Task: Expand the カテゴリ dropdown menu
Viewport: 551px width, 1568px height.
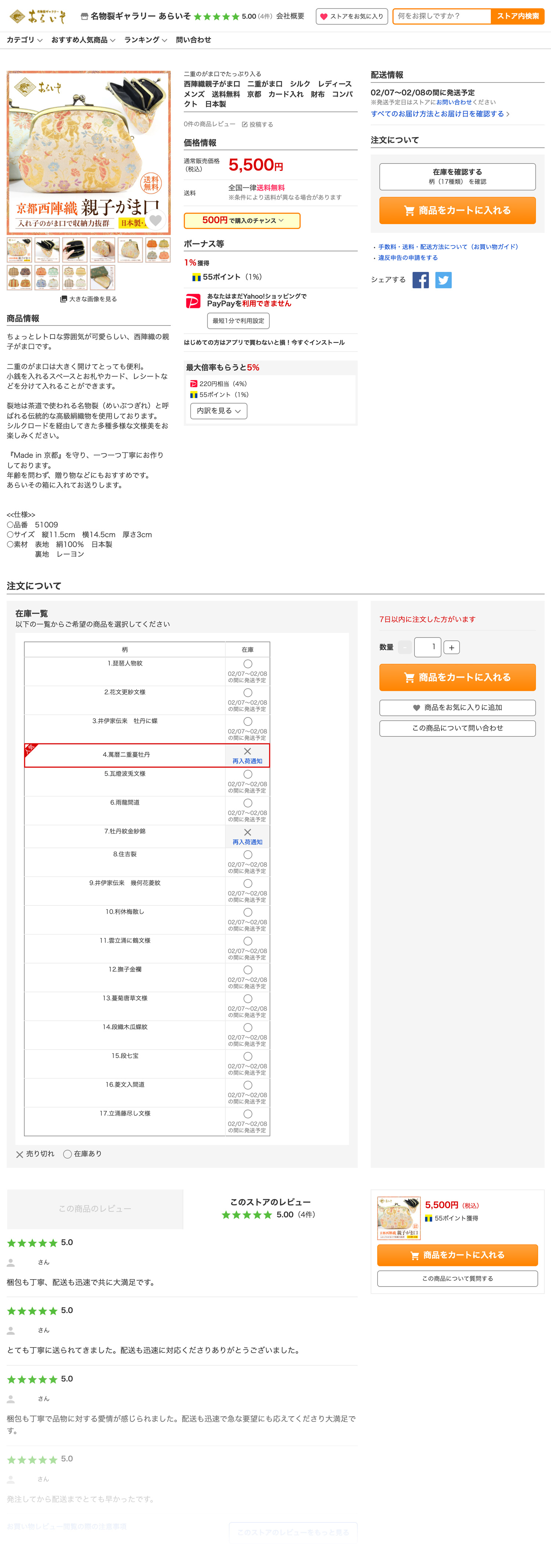Action: click(x=24, y=40)
